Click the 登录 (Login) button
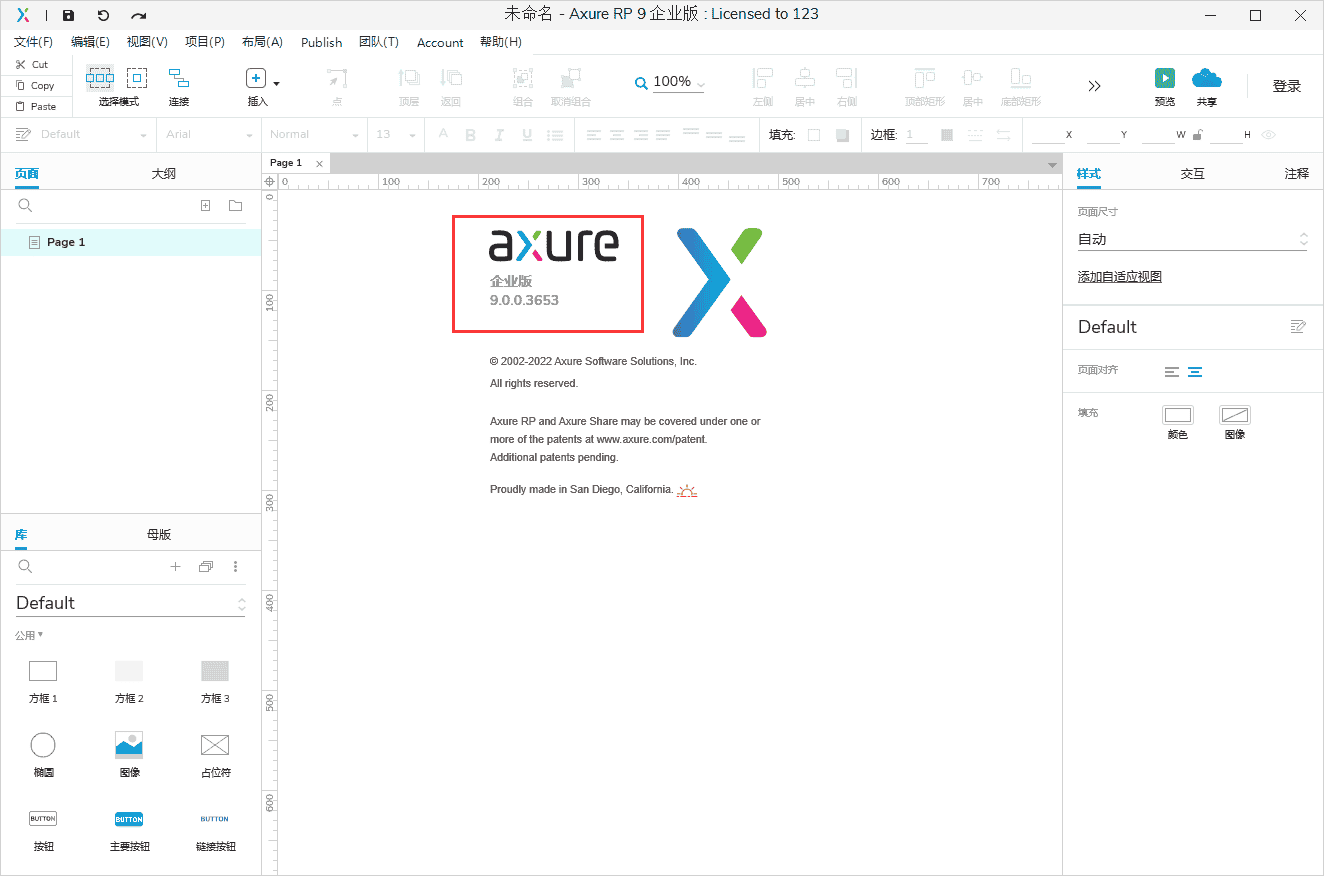Viewport: 1324px width, 876px height. pyautogui.click(x=1286, y=86)
